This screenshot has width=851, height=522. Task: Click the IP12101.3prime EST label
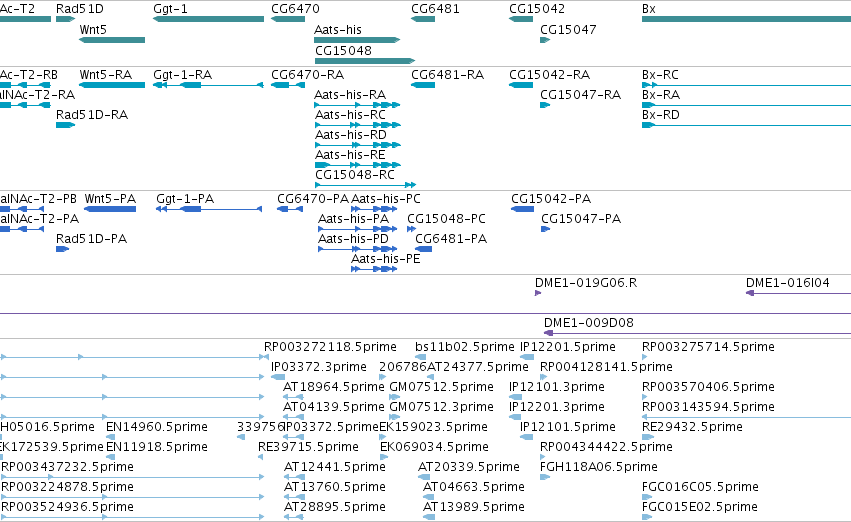pyautogui.click(x=556, y=387)
